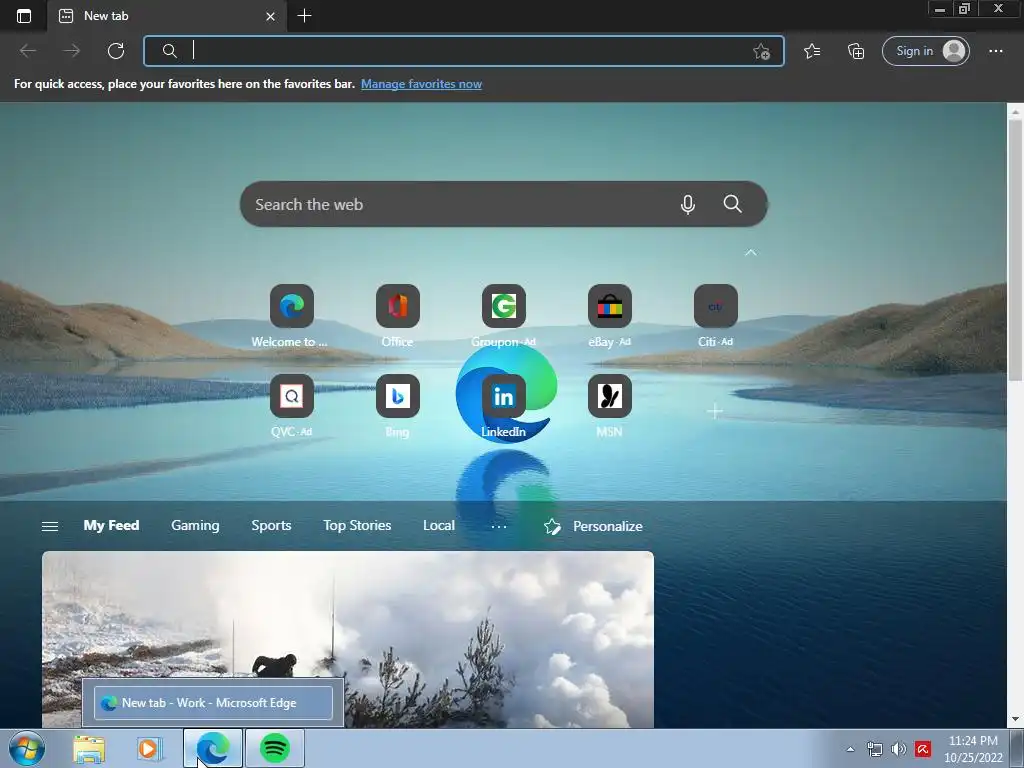1024x768 pixels.
Task: Select the New tab browser tab
Action: [167, 16]
